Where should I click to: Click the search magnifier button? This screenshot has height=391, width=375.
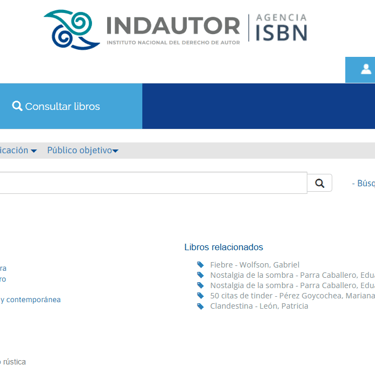(320, 183)
